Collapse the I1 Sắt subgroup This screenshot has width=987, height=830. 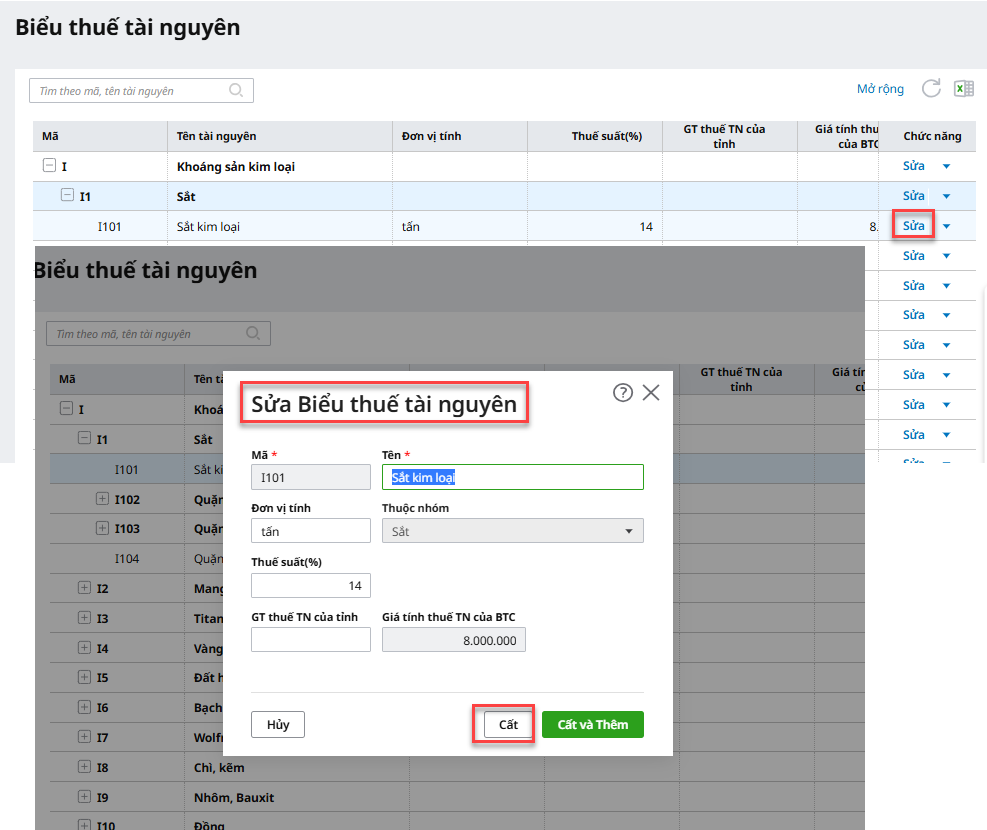tap(68, 196)
